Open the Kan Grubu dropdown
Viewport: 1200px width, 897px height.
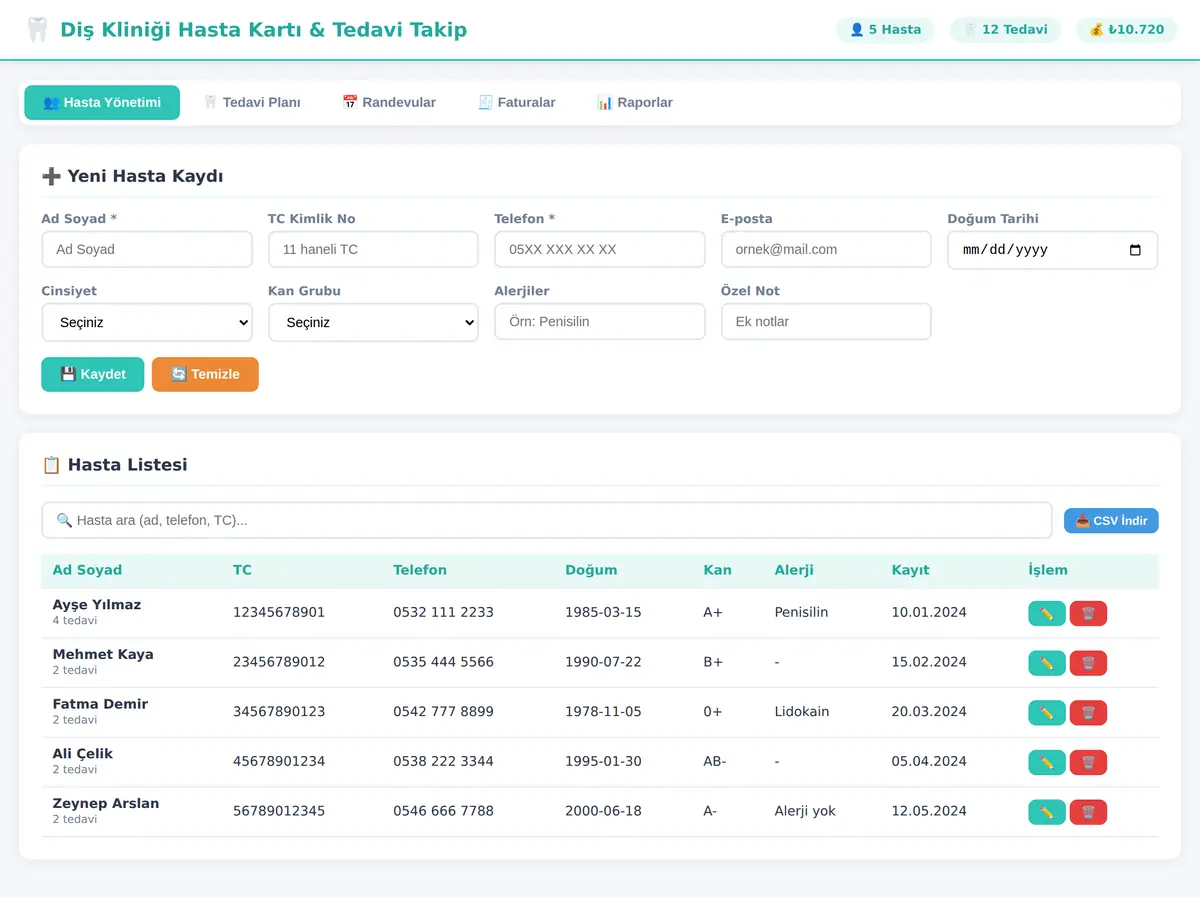(x=373, y=323)
